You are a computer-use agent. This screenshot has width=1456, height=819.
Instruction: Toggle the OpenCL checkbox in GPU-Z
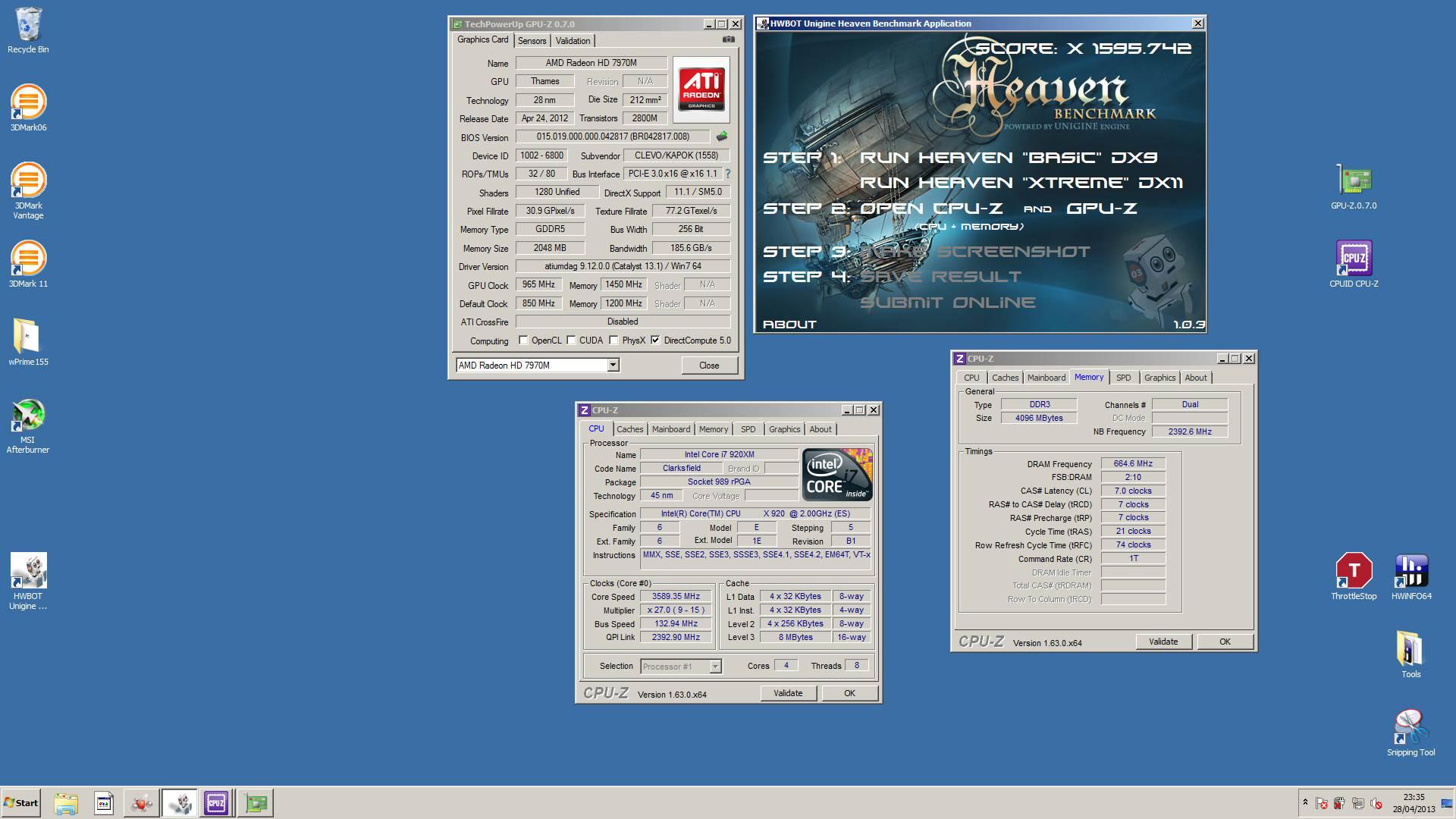[523, 340]
